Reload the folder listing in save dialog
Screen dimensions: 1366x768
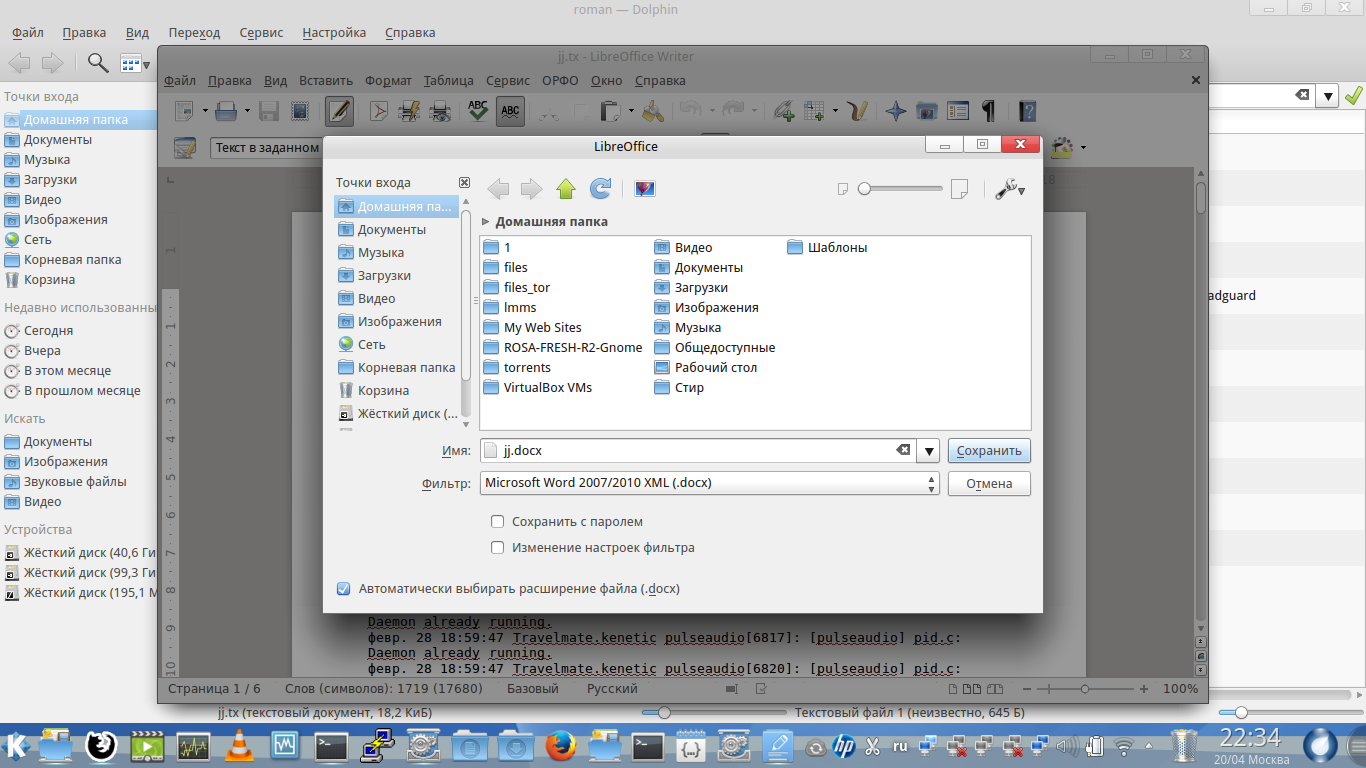(600, 189)
